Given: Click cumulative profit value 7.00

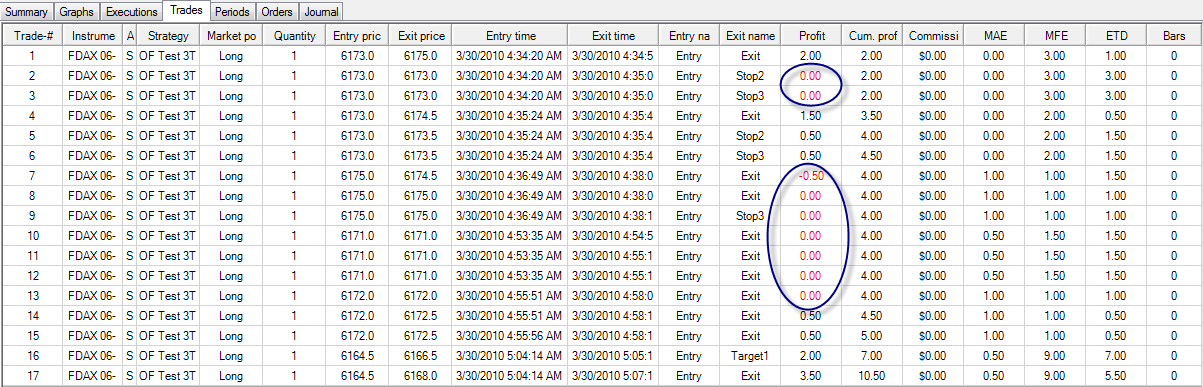Looking at the screenshot, I should click(x=871, y=356).
